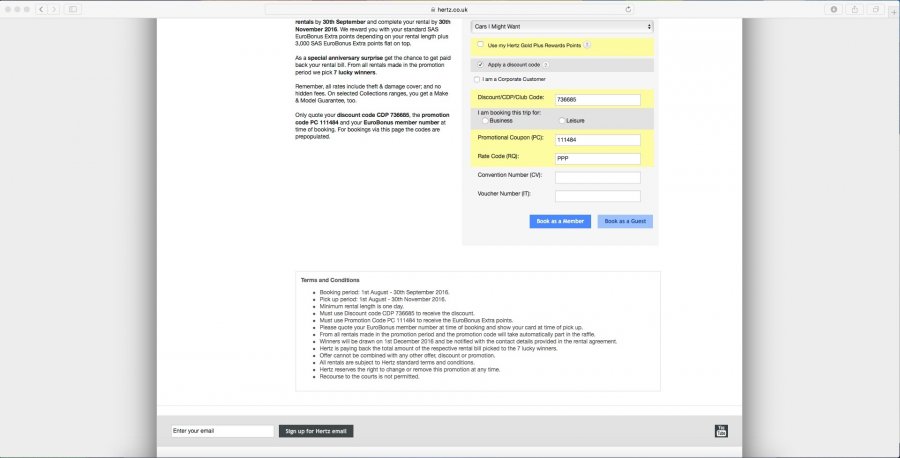This screenshot has width=900, height=458.
Task: Select the Business trip radio button
Action: 486,121
